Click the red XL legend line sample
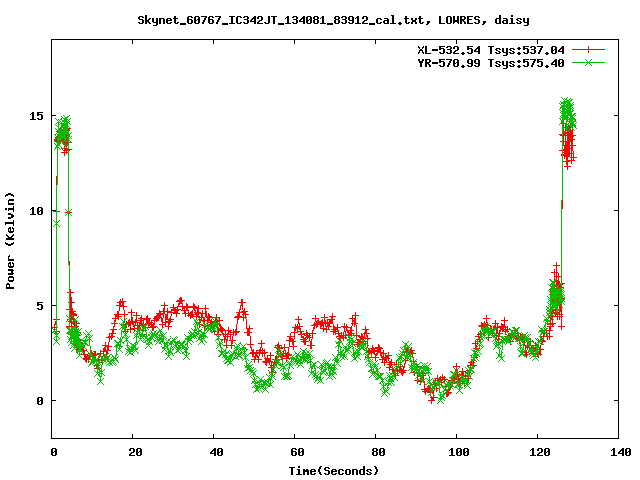This screenshot has width=640, height=480. point(588,50)
